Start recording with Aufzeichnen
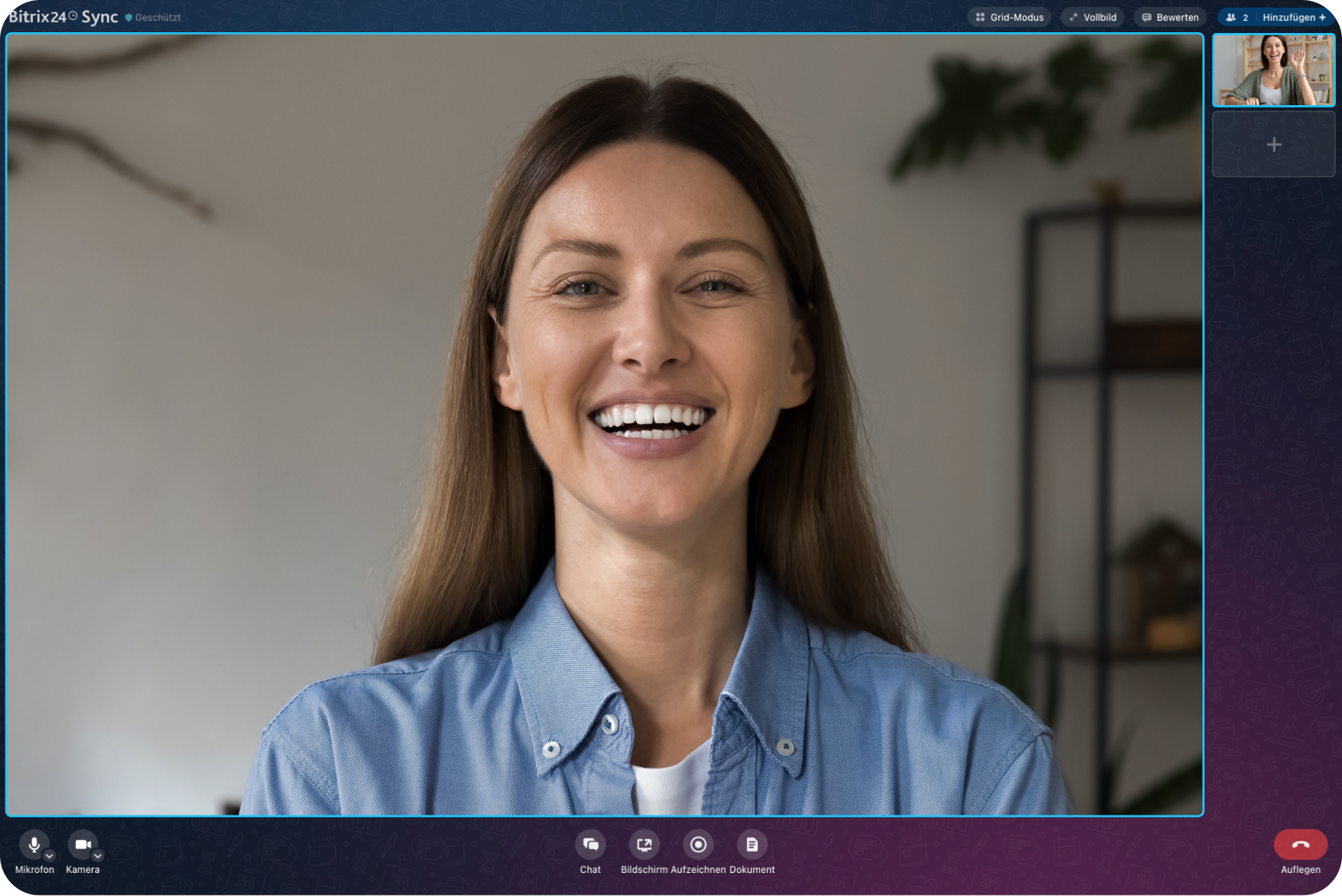1342x896 pixels. 698,845
